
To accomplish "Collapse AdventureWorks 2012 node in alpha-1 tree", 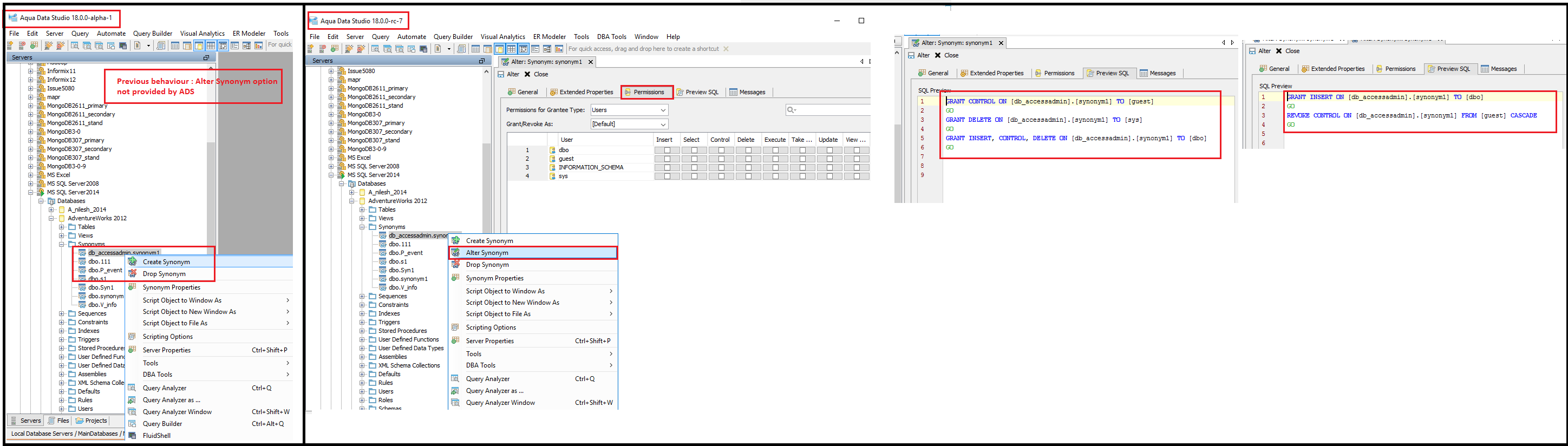I will [52, 218].
